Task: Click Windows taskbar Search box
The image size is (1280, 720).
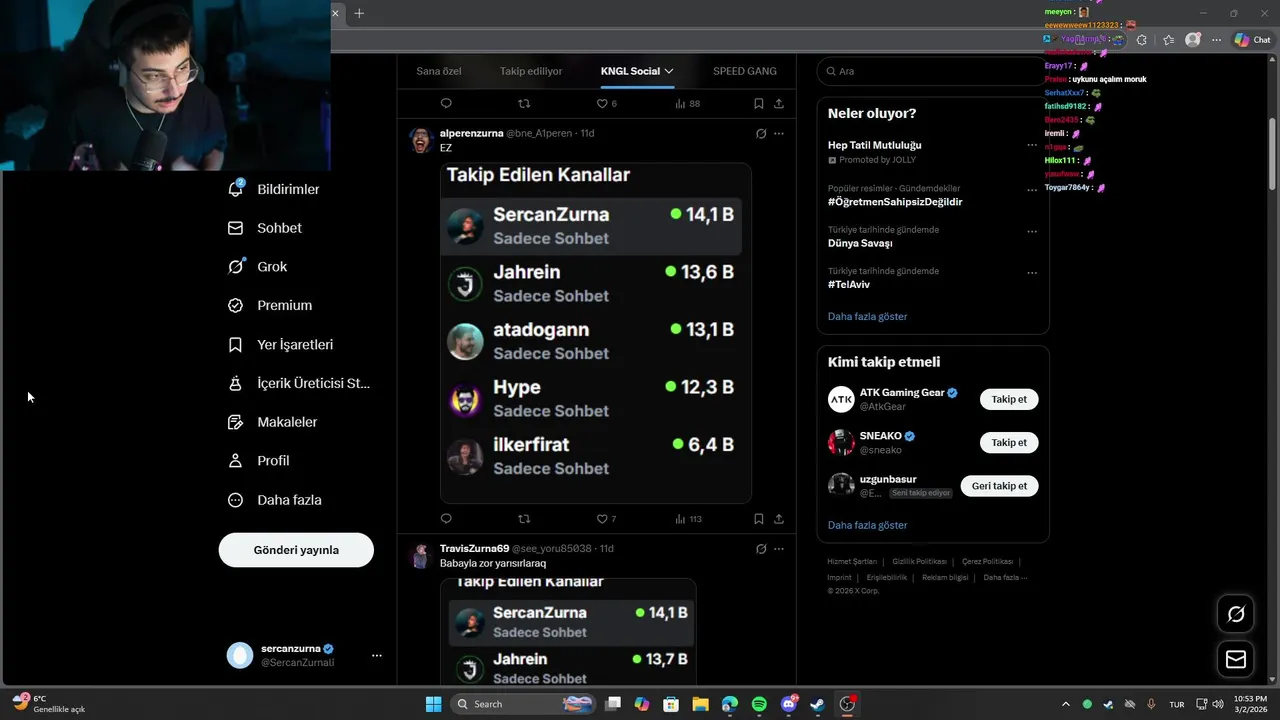Action: [523, 704]
